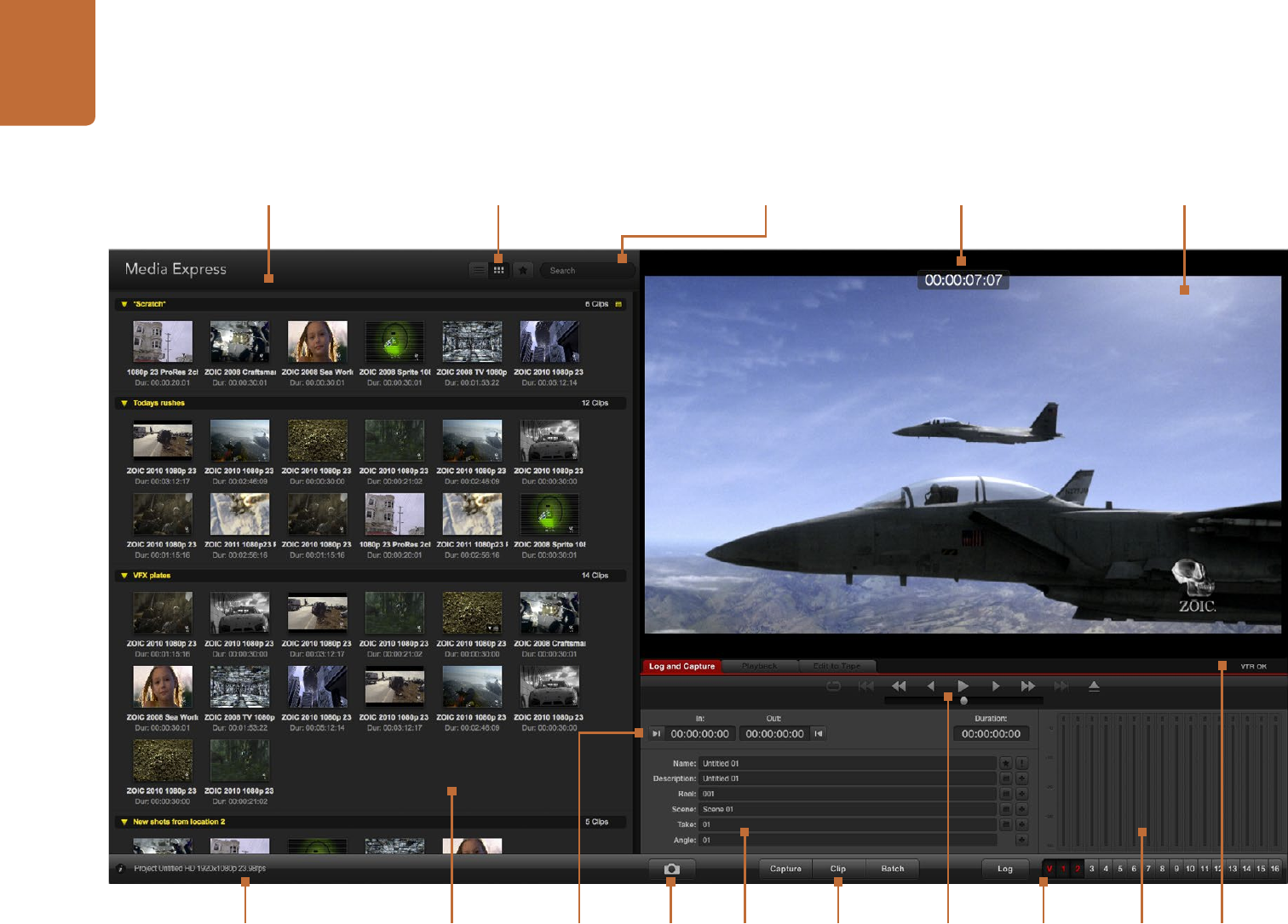
Task: Skip to the previous clip start
Action: (866, 686)
